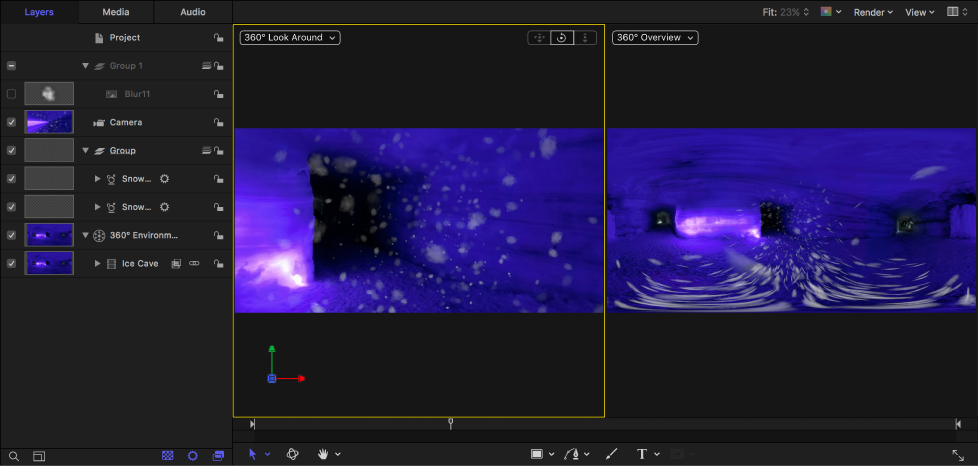The height and width of the screenshot is (466, 978).
Task: Click the dimmed mask tool icon
Action: tap(677, 454)
